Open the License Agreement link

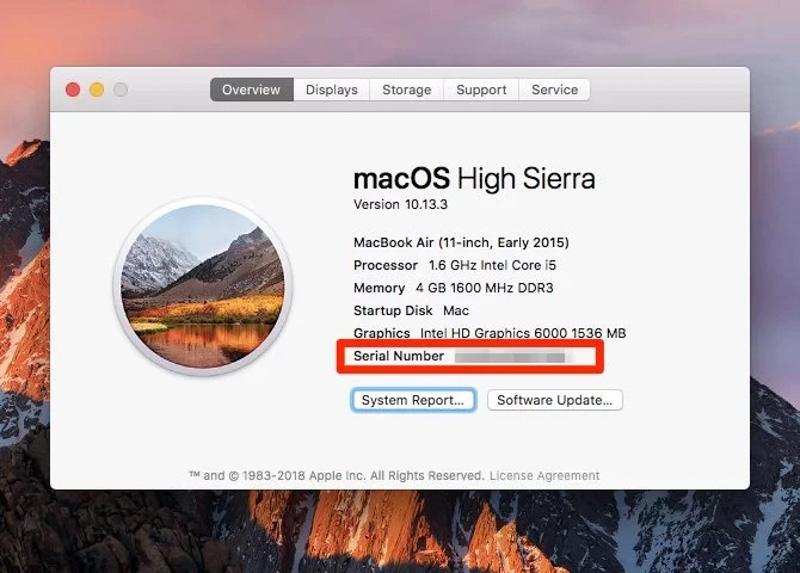(544, 476)
